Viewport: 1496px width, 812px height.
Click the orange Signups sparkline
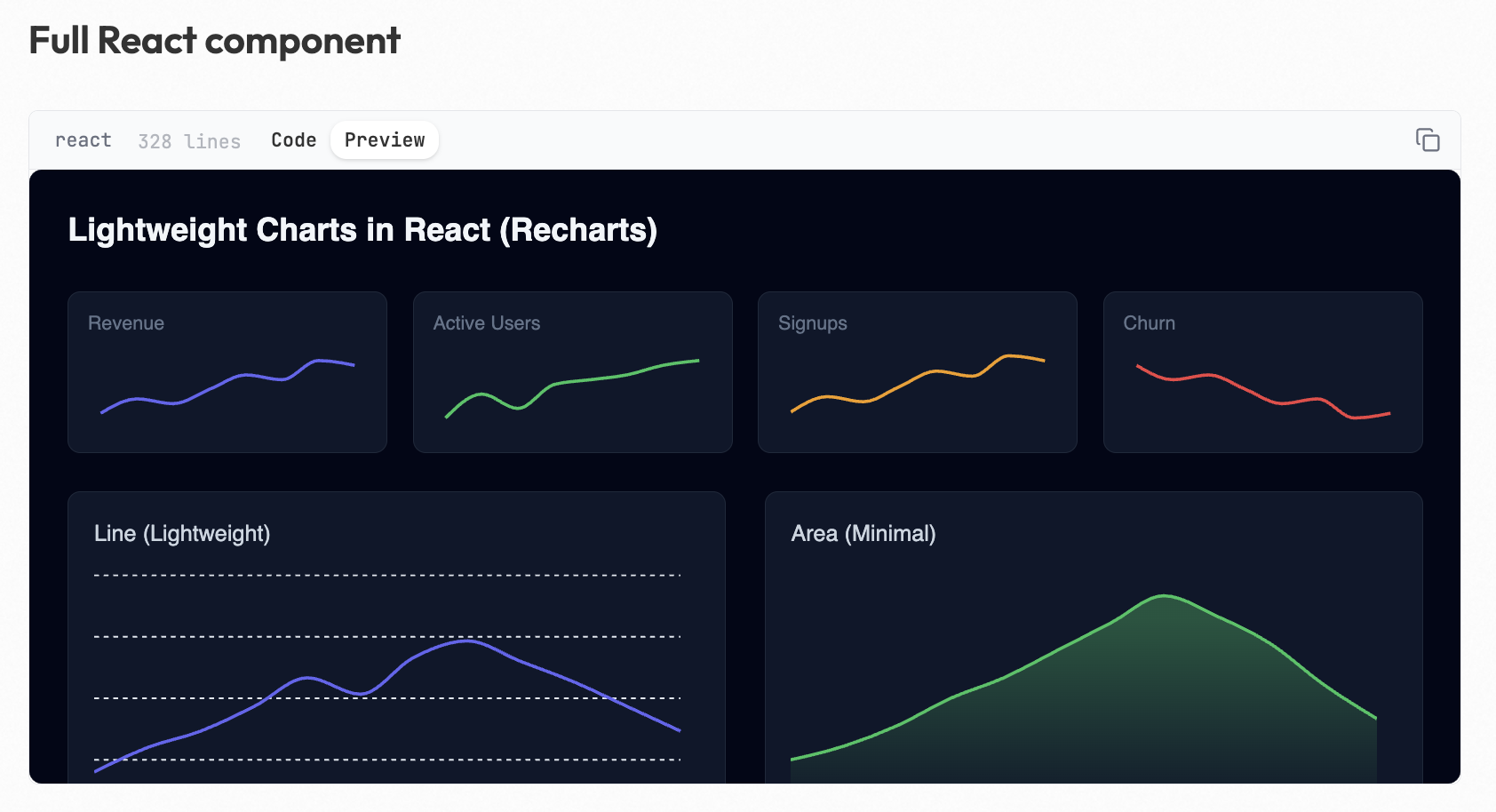933,371
